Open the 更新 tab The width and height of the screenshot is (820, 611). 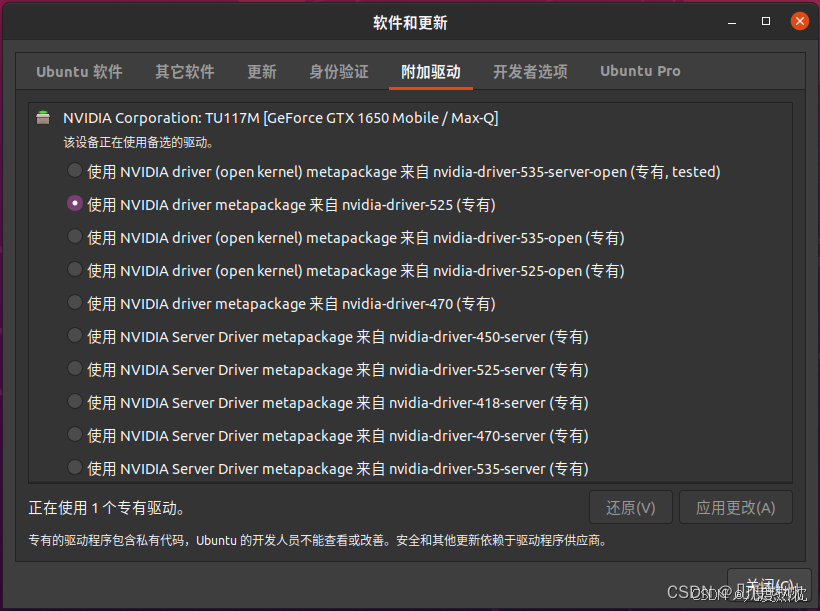[261, 72]
